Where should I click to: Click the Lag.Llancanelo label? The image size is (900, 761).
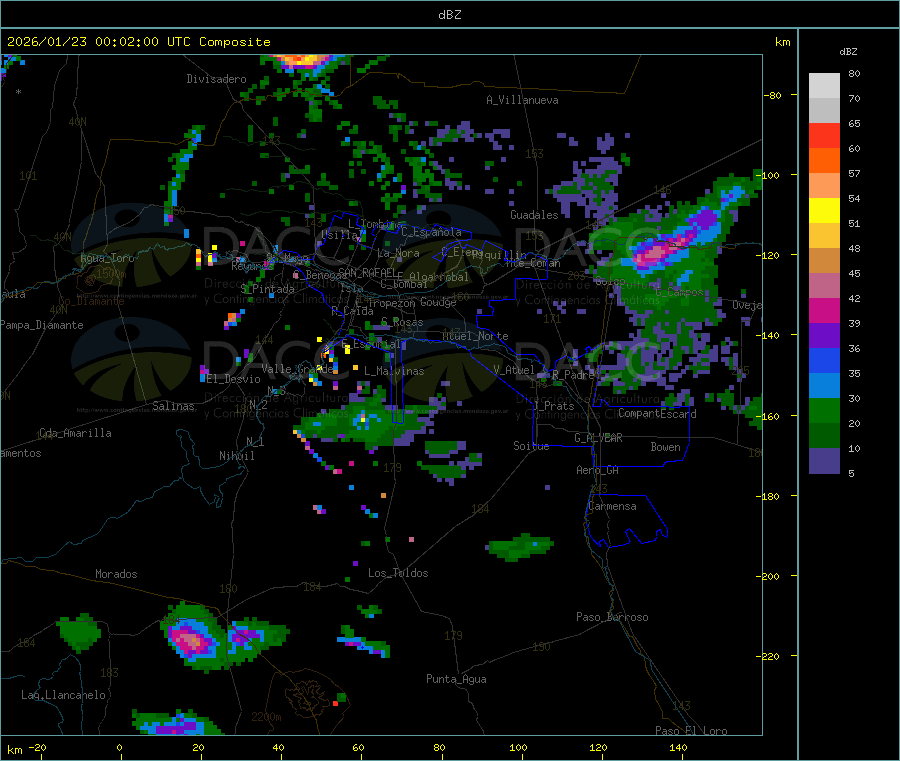pyautogui.click(x=64, y=695)
